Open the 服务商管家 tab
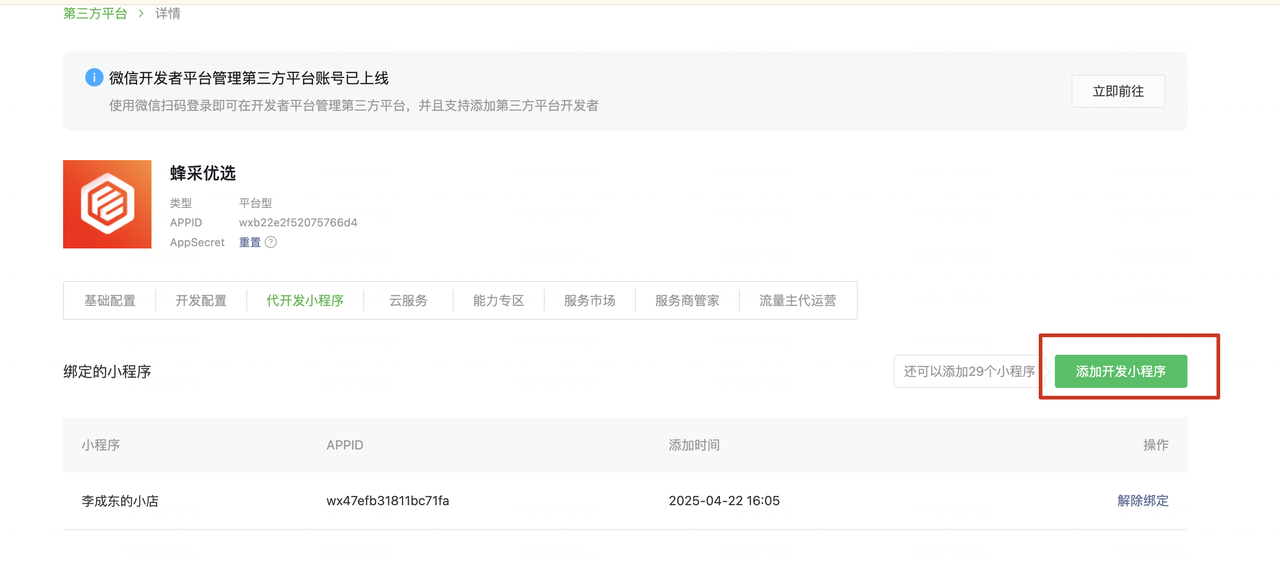Image resolution: width=1280 pixels, height=565 pixels. coord(687,300)
